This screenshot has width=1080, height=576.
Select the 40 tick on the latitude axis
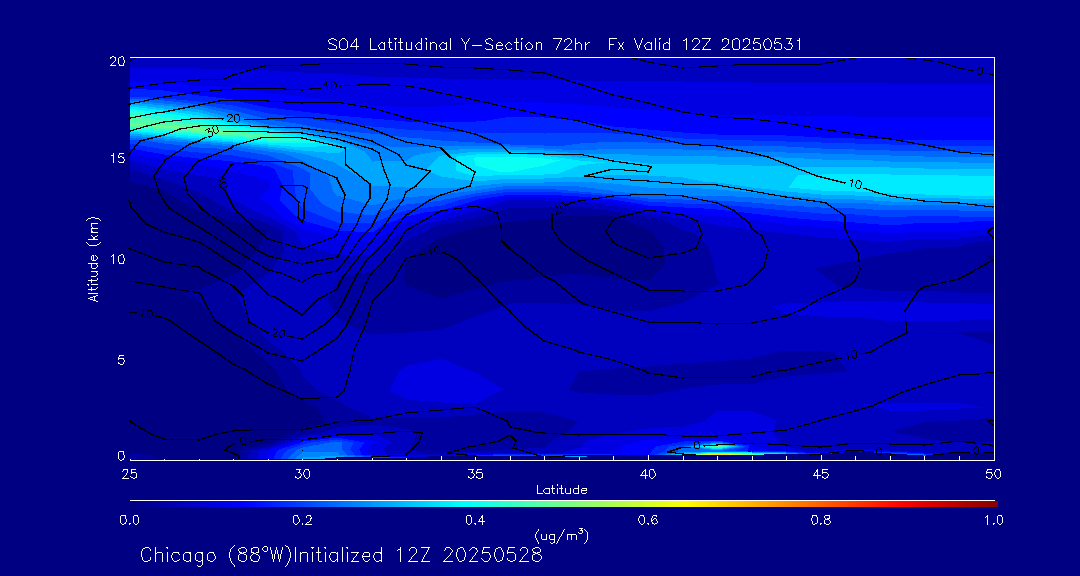[x=648, y=473]
